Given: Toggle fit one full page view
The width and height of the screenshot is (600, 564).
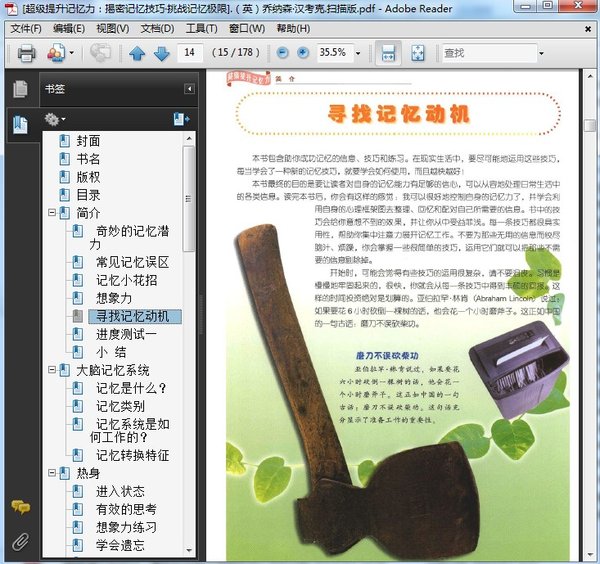Looking at the screenshot, I should pos(417,53).
